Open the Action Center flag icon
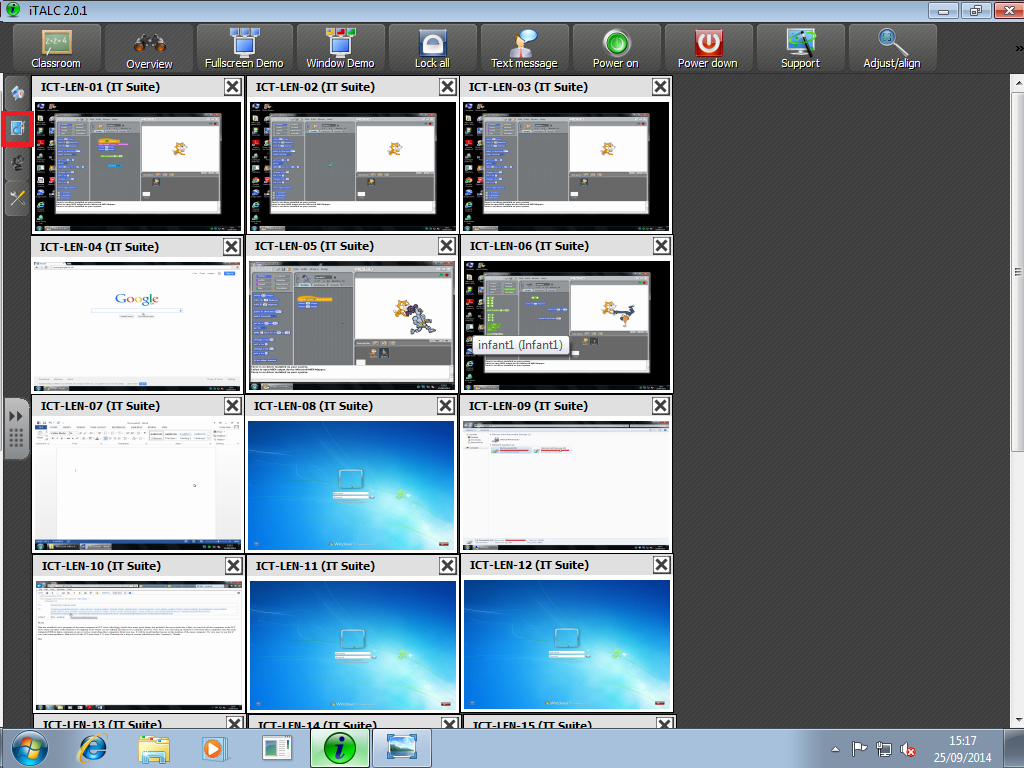 point(859,749)
